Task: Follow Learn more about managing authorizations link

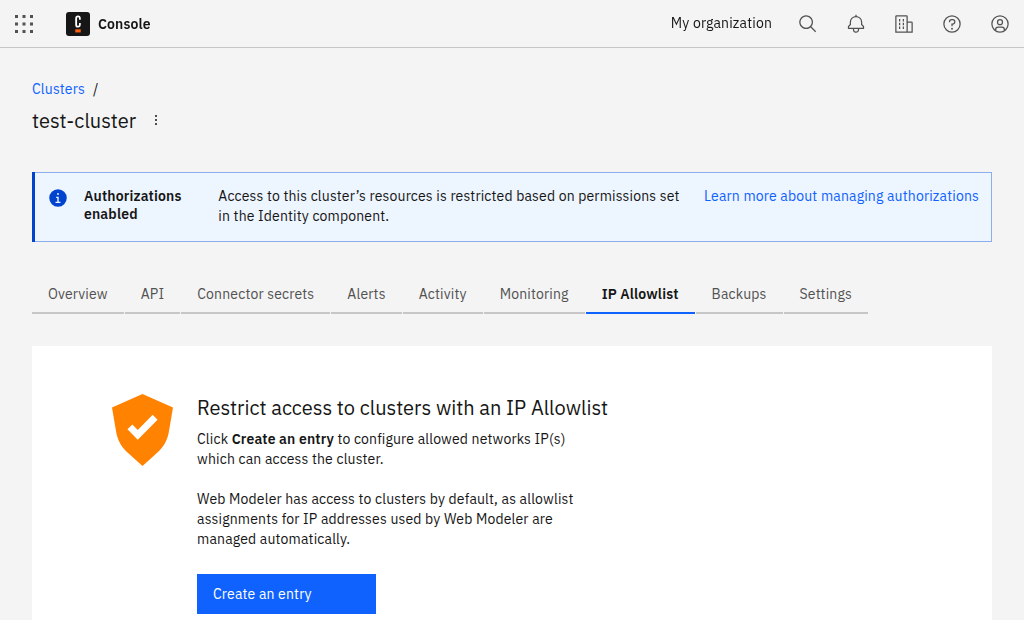Action: [x=841, y=196]
